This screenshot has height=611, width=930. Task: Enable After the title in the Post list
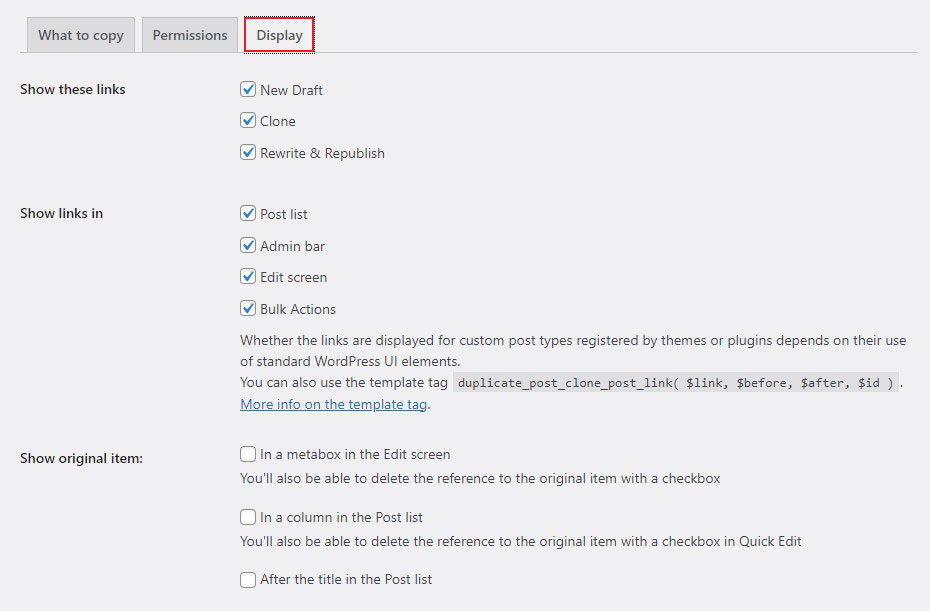point(248,580)
